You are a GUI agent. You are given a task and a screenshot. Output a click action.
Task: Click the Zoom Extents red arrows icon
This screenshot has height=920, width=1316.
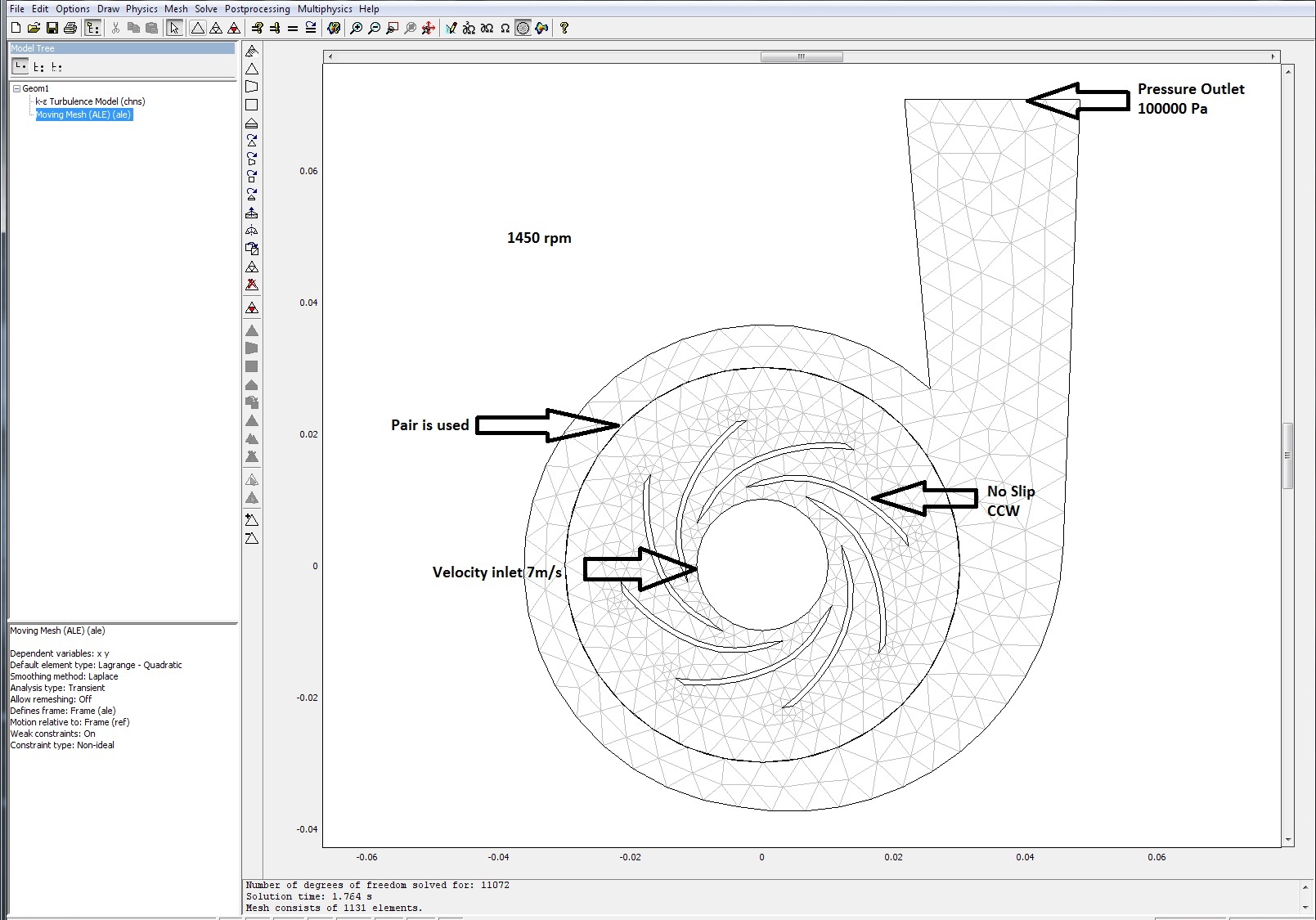point(429,28)
